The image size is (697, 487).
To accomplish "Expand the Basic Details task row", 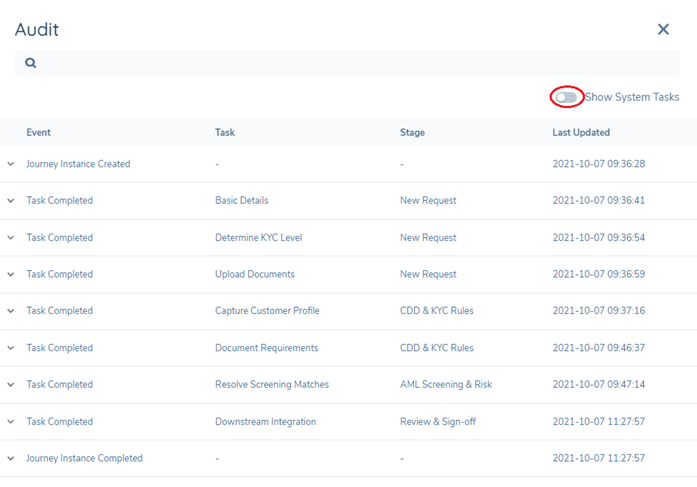I will (11, 201).
